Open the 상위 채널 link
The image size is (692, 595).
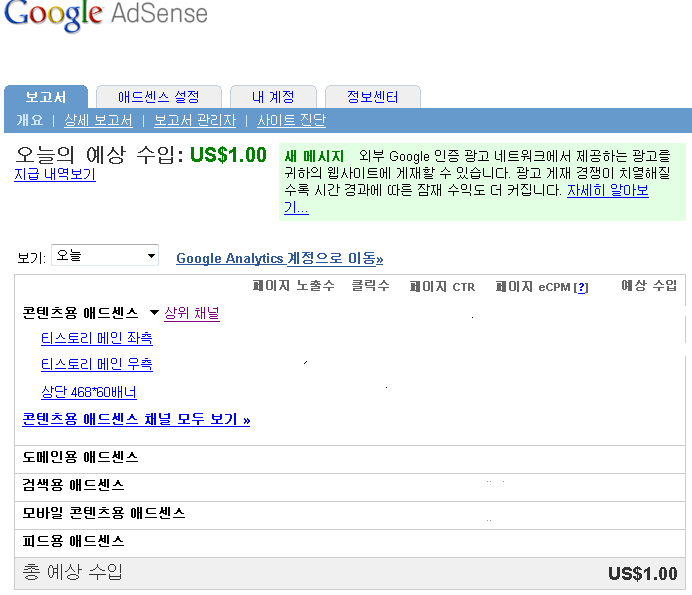tap(192, 313)
